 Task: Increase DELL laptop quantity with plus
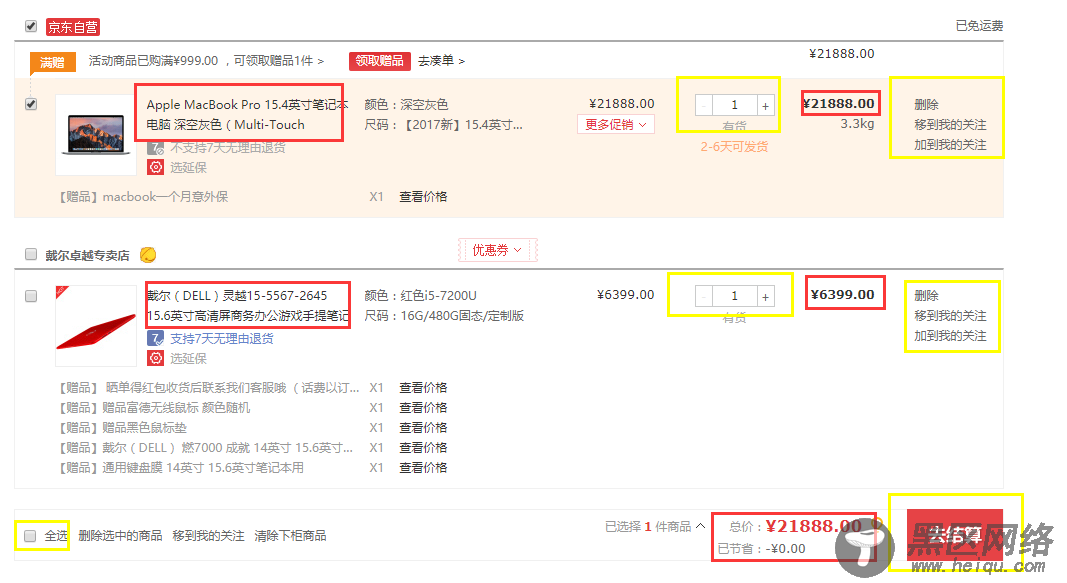(x=766, y=297)
